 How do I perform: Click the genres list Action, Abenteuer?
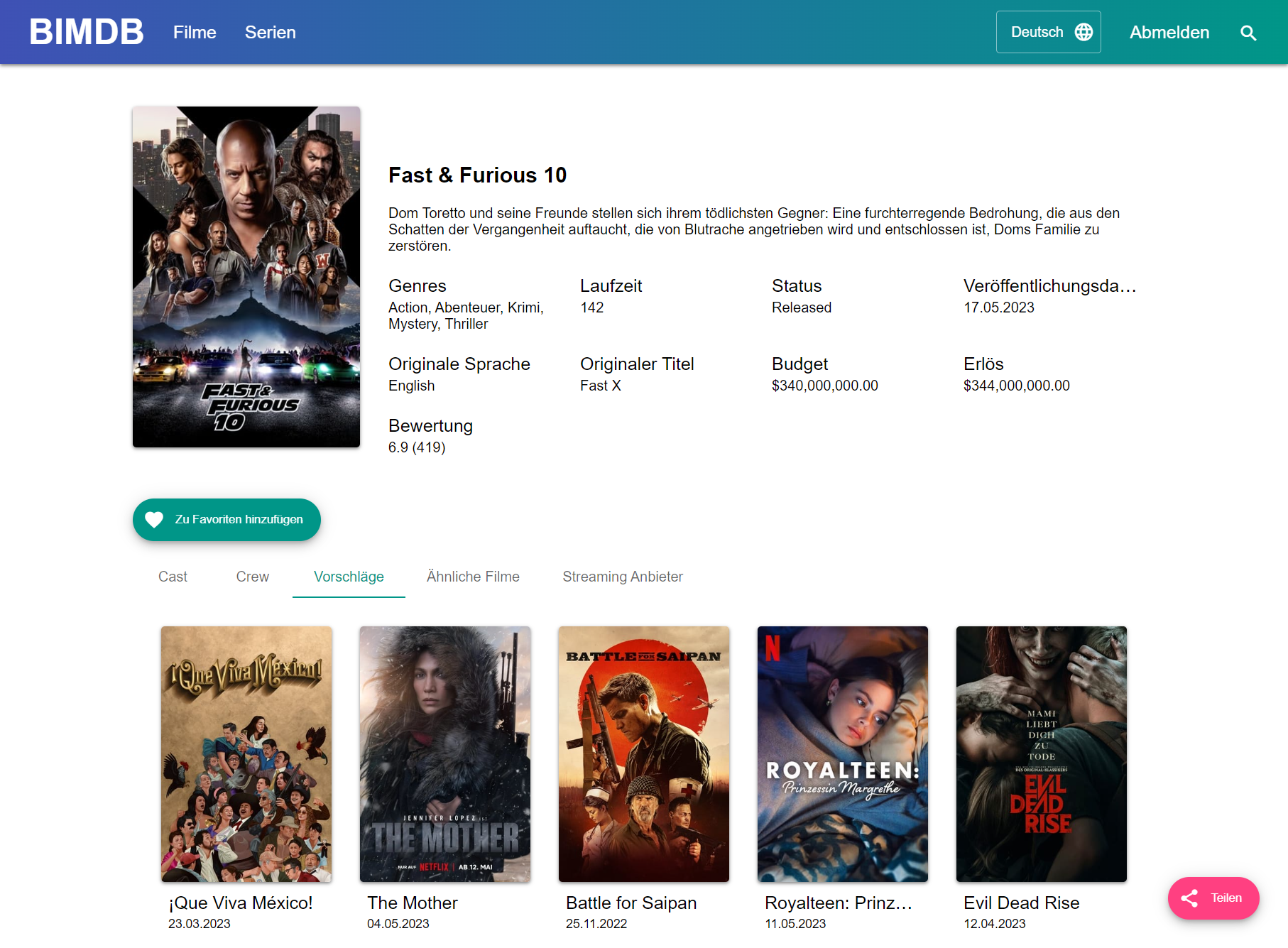coord(466,316)
